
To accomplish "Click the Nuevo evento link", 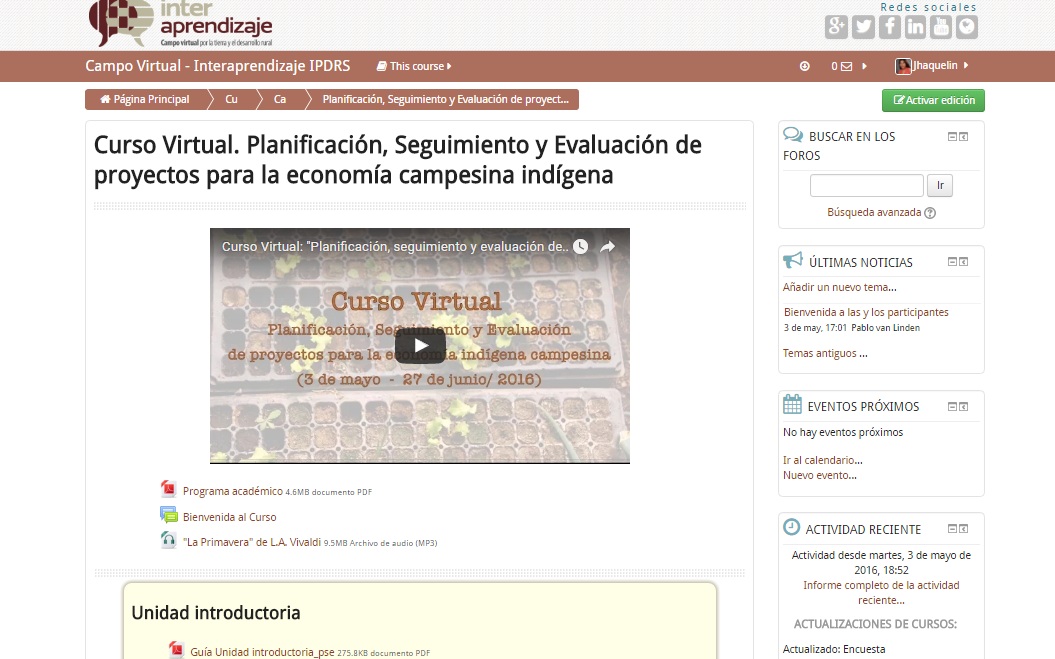I will click(x=820, y=475).
